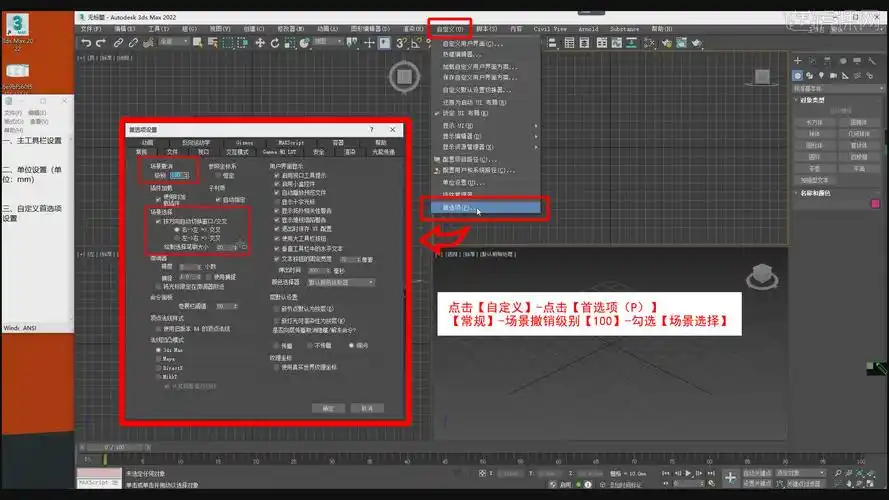Viewport: 889px width, 500px height.
Task: Click the 场景撤消 级别 input field
Action: 177,176
